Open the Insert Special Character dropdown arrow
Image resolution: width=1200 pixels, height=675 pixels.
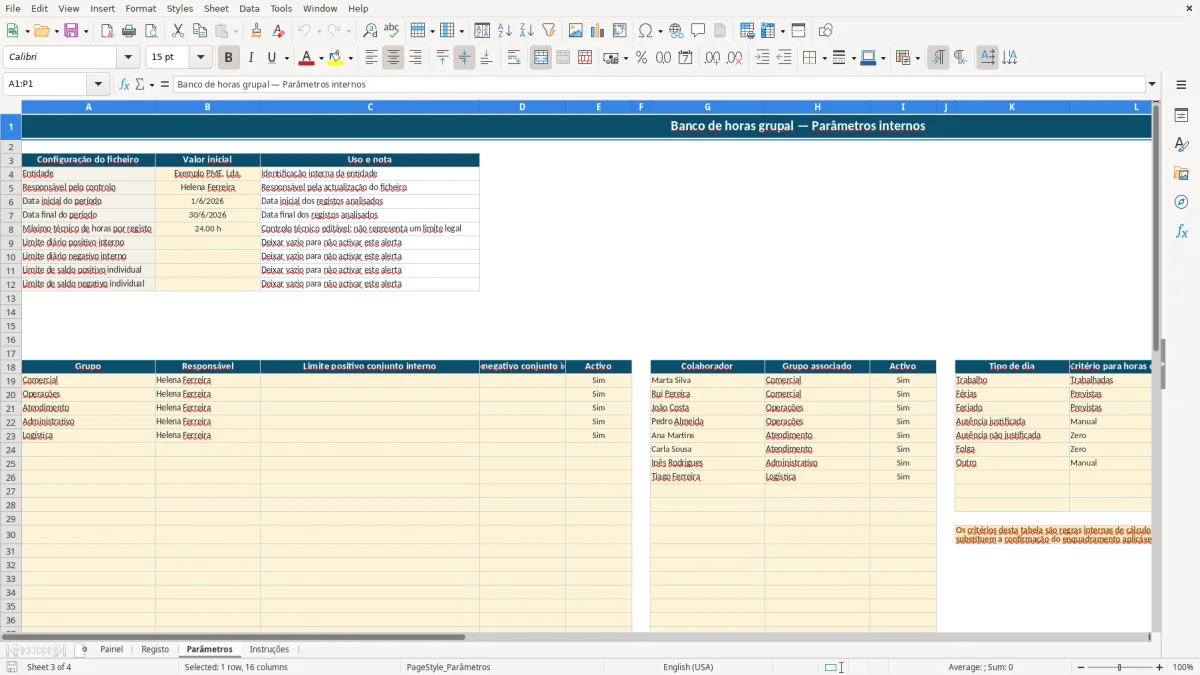click(x=658, y=31)
